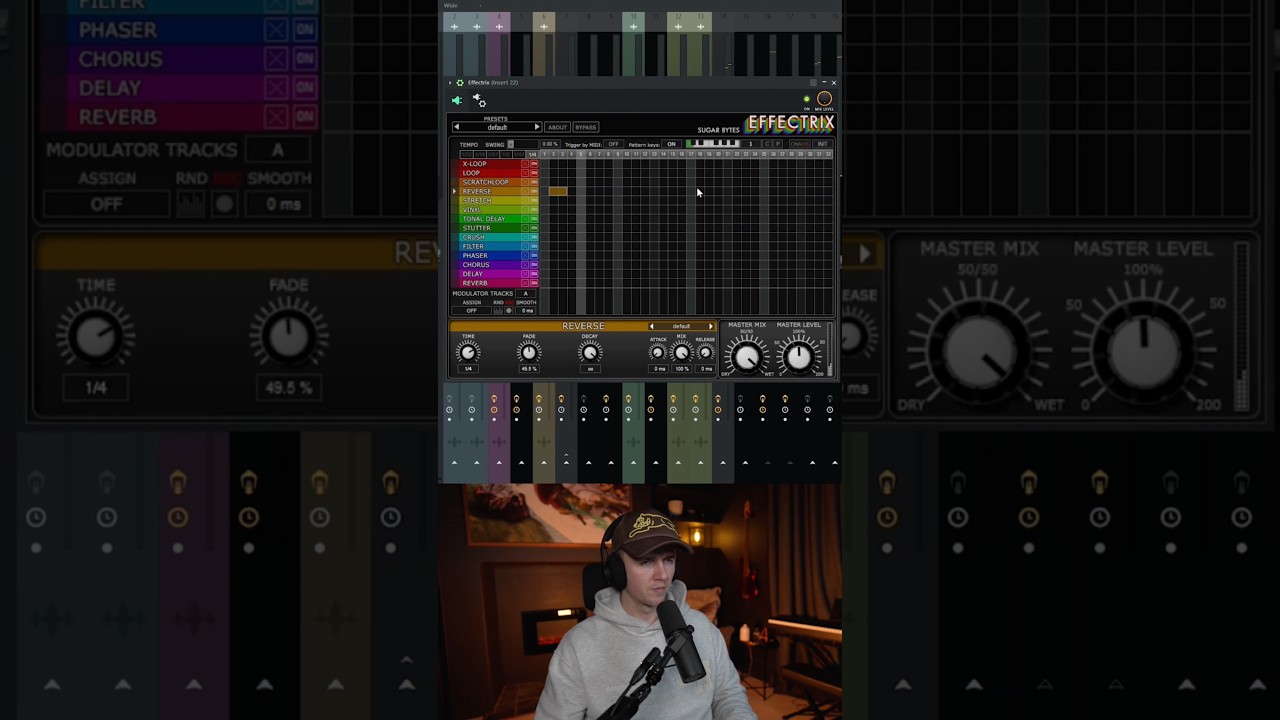Click the CHAOS button

[800, 144]
